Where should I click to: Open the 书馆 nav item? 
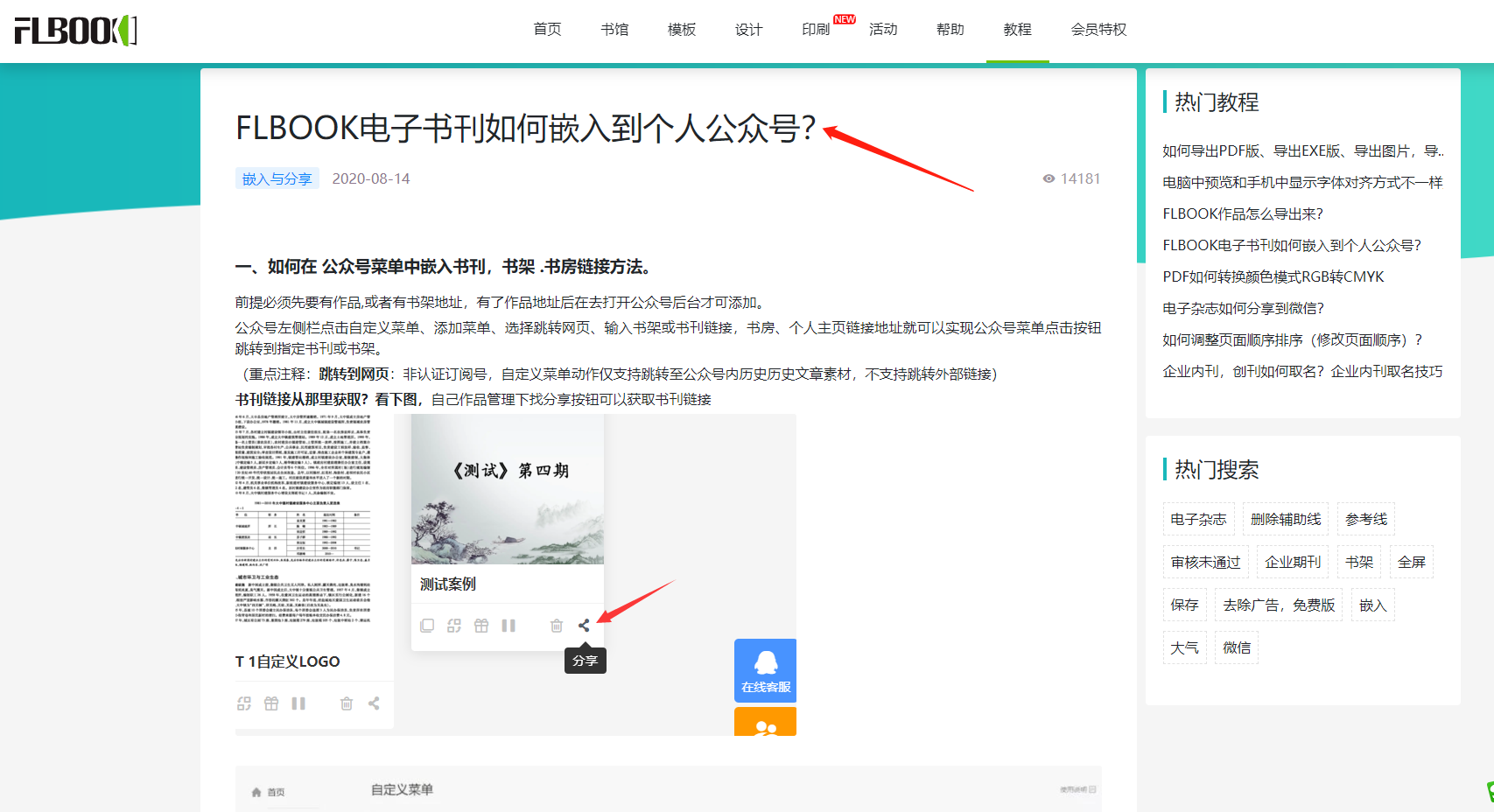coord(614,30)
